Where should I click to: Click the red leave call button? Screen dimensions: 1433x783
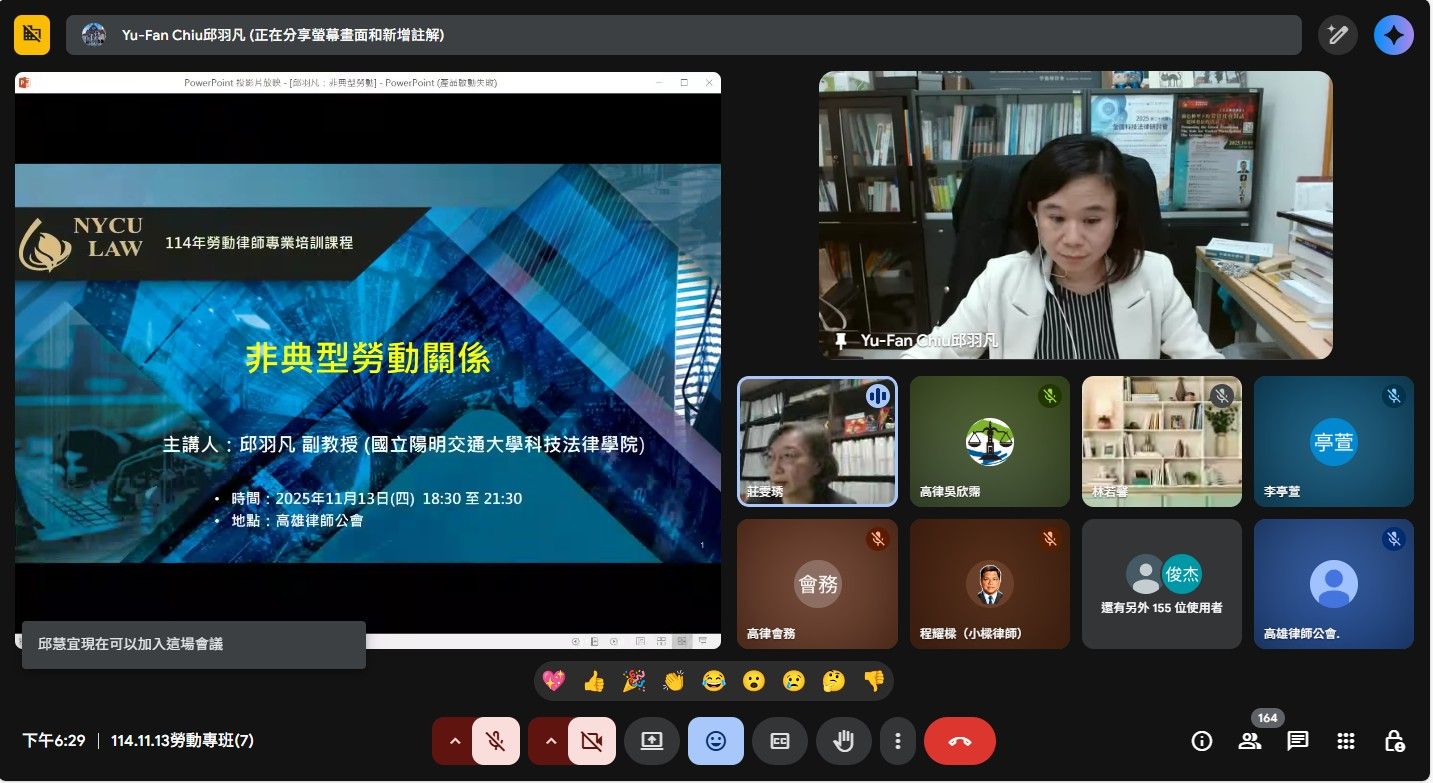pos(959,741)
